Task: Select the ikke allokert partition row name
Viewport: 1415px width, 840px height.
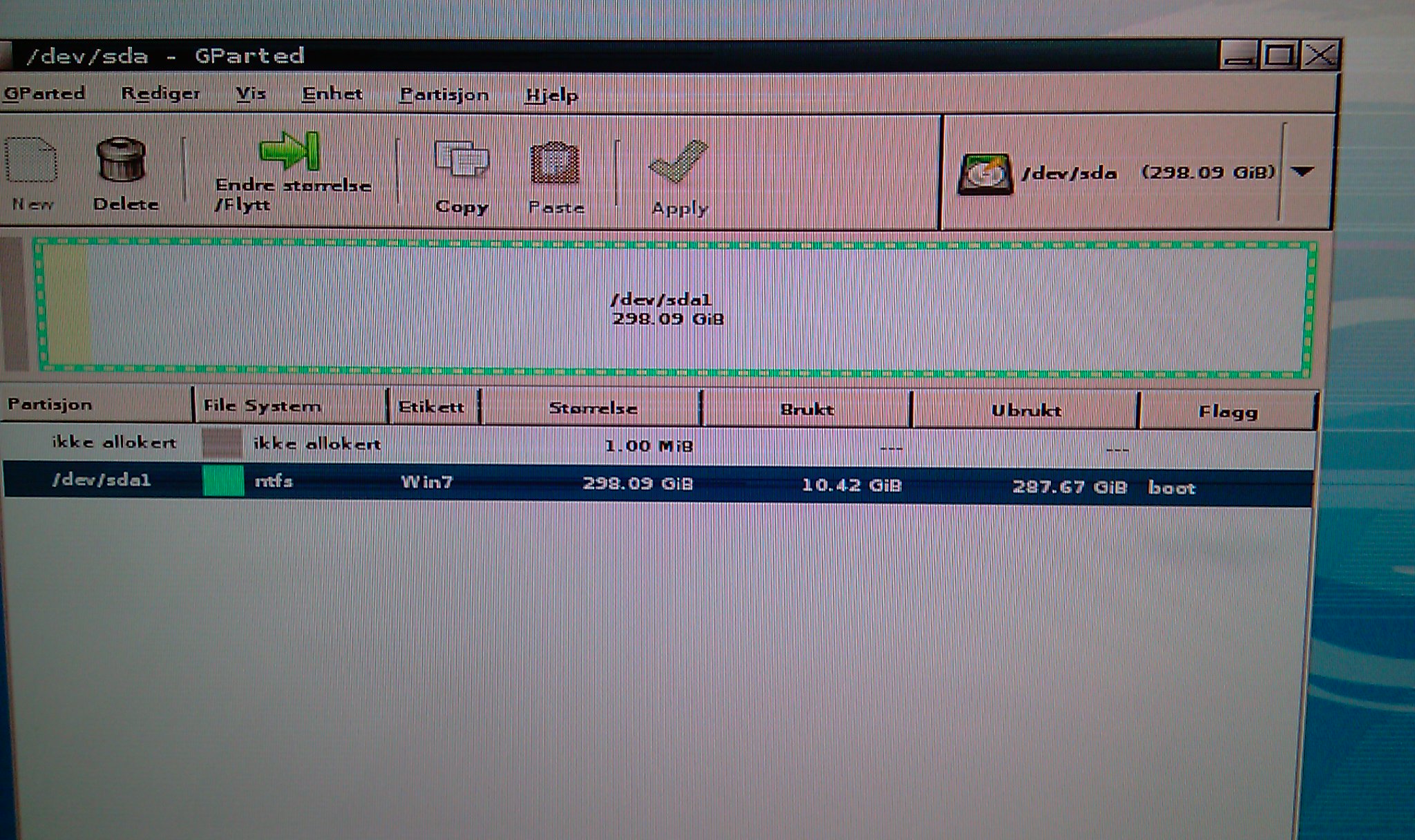Action: coord(114,442)
